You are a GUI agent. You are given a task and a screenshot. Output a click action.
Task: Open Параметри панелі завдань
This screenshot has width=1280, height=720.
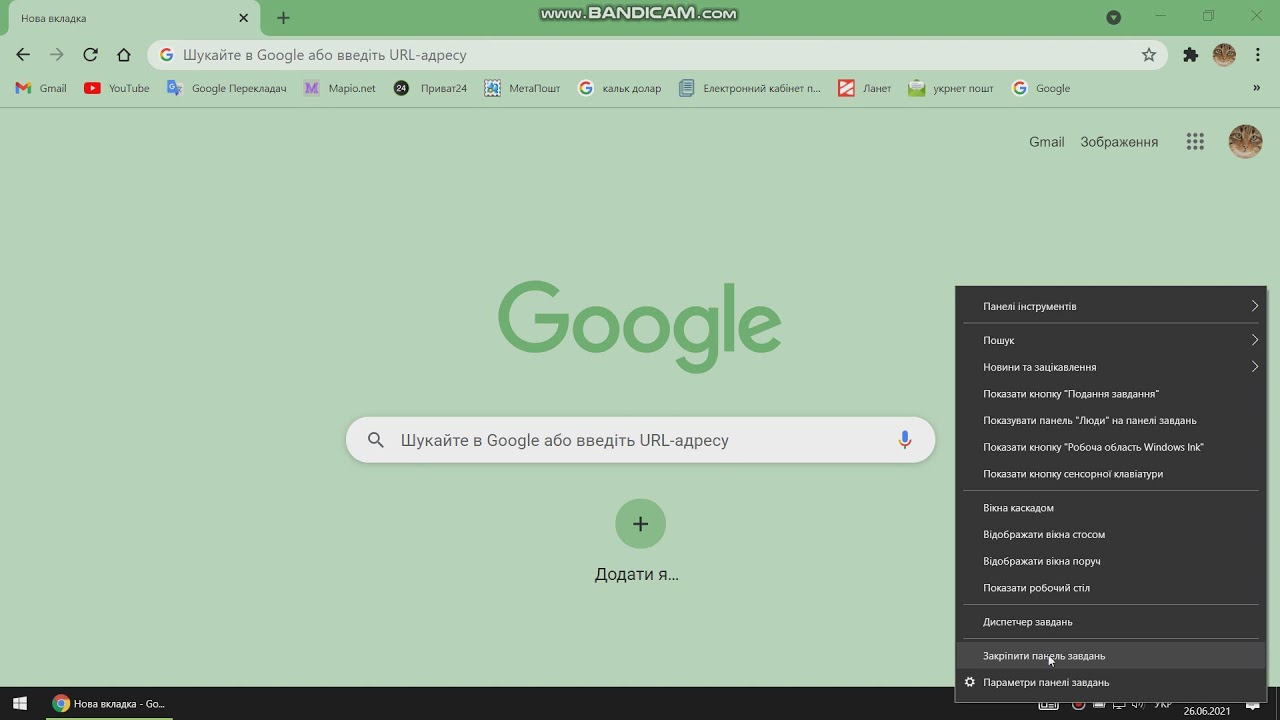click(1111, 682)
